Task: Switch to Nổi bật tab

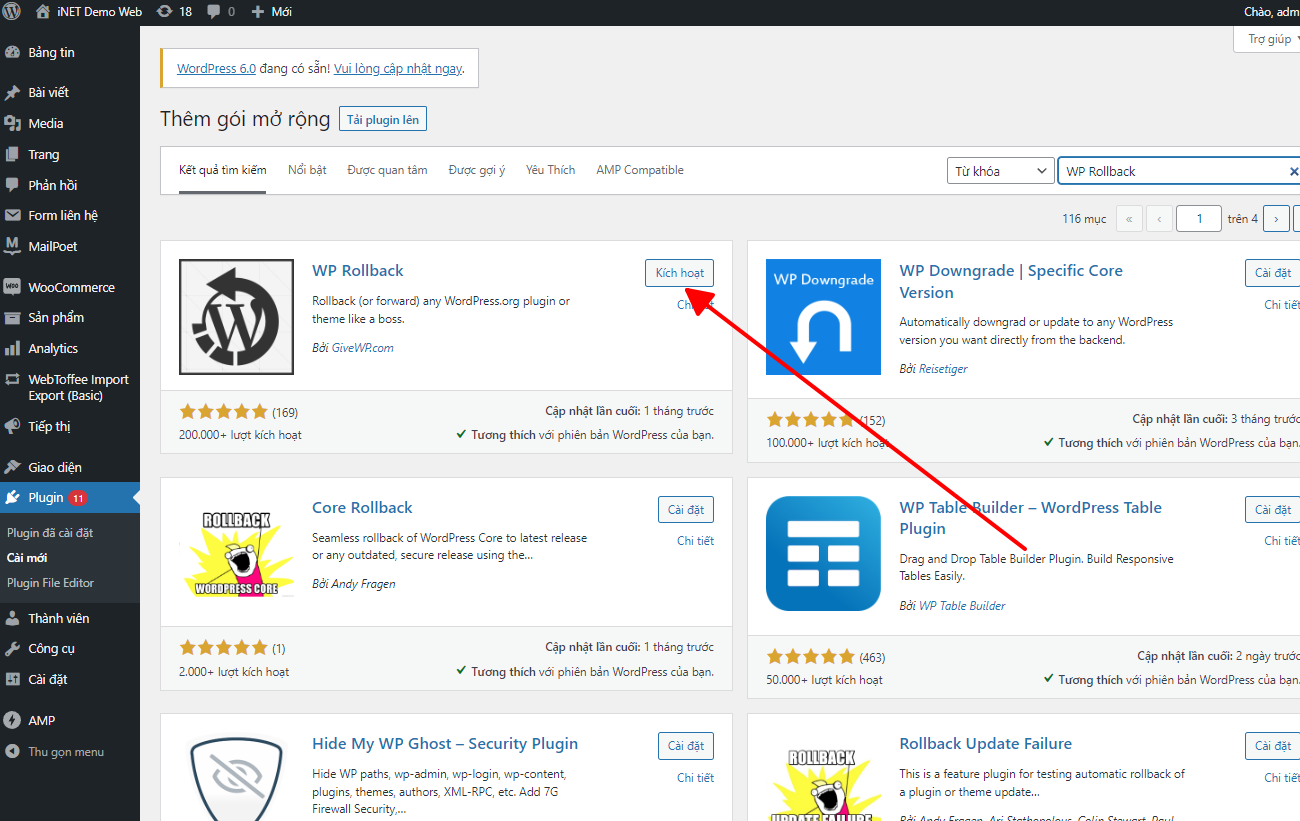Action: coord(307,170)
